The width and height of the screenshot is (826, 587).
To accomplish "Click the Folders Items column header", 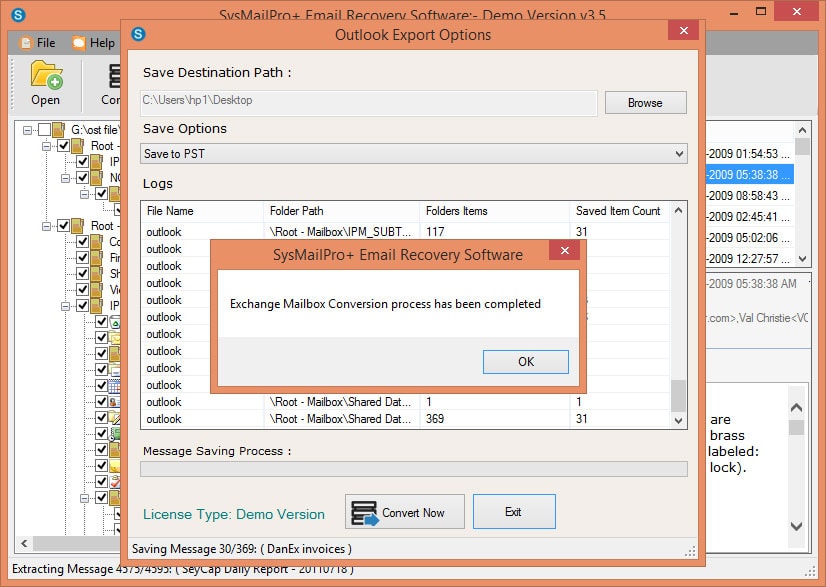I will point(495,211).
